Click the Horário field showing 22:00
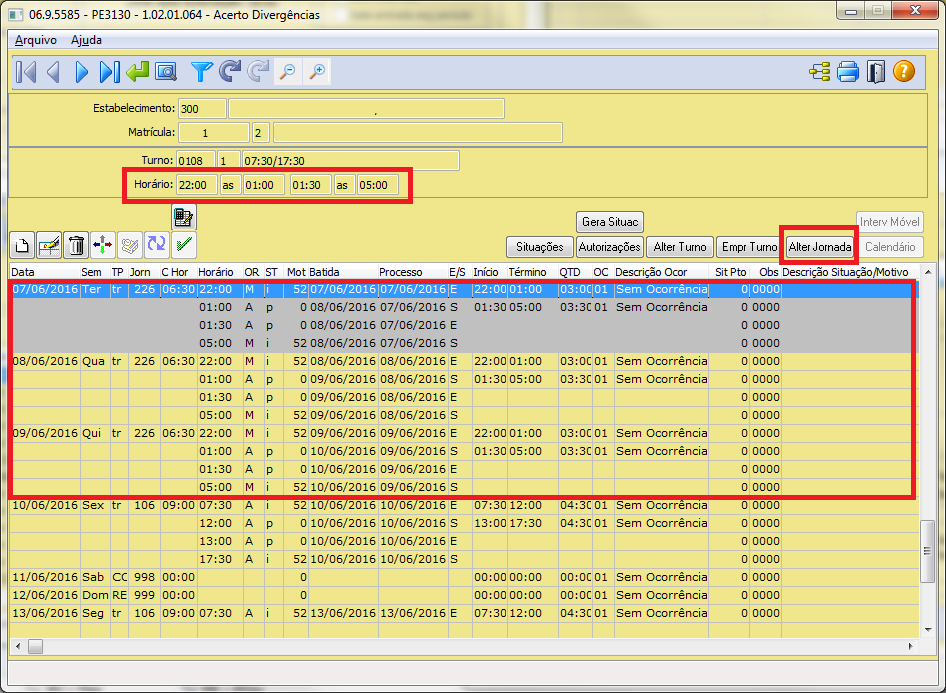The image size is (946, 693). click(x=197, y=185)
